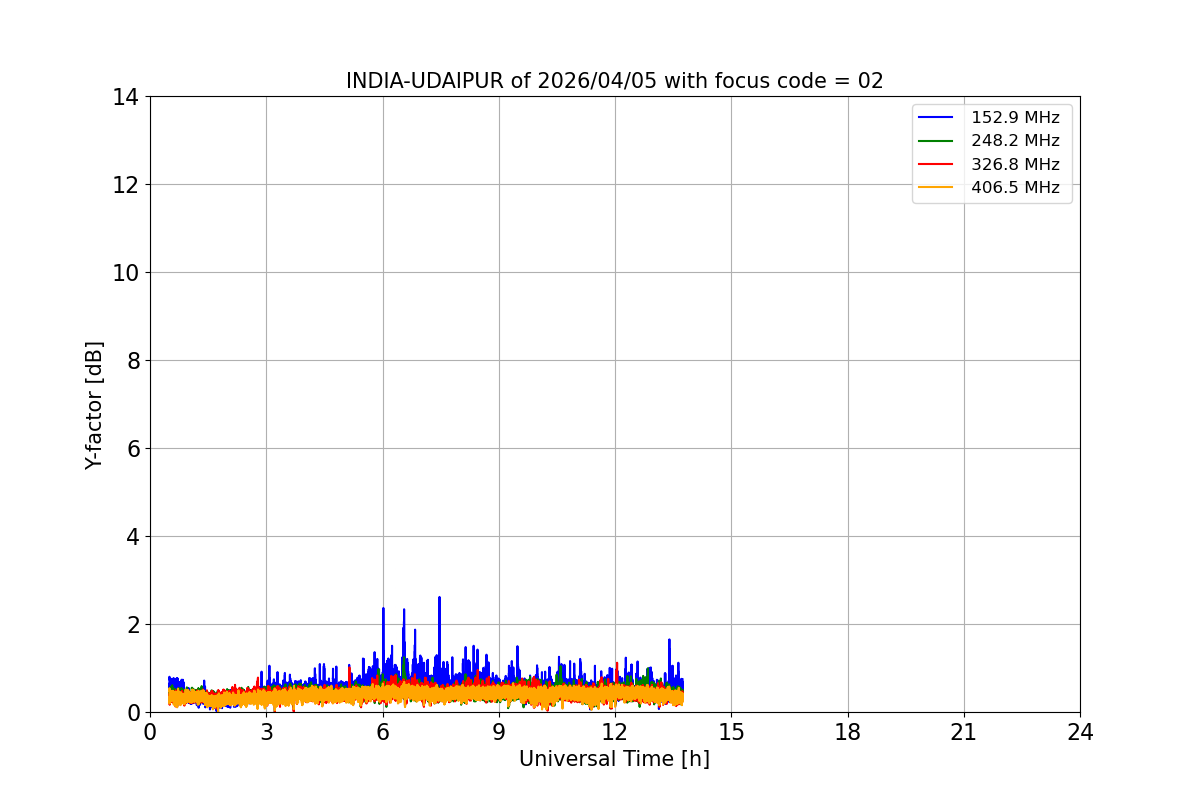Click x-axis tick label 6
Image resolution: width=1200 pixels, height=800 pixels.
[382, 732]
